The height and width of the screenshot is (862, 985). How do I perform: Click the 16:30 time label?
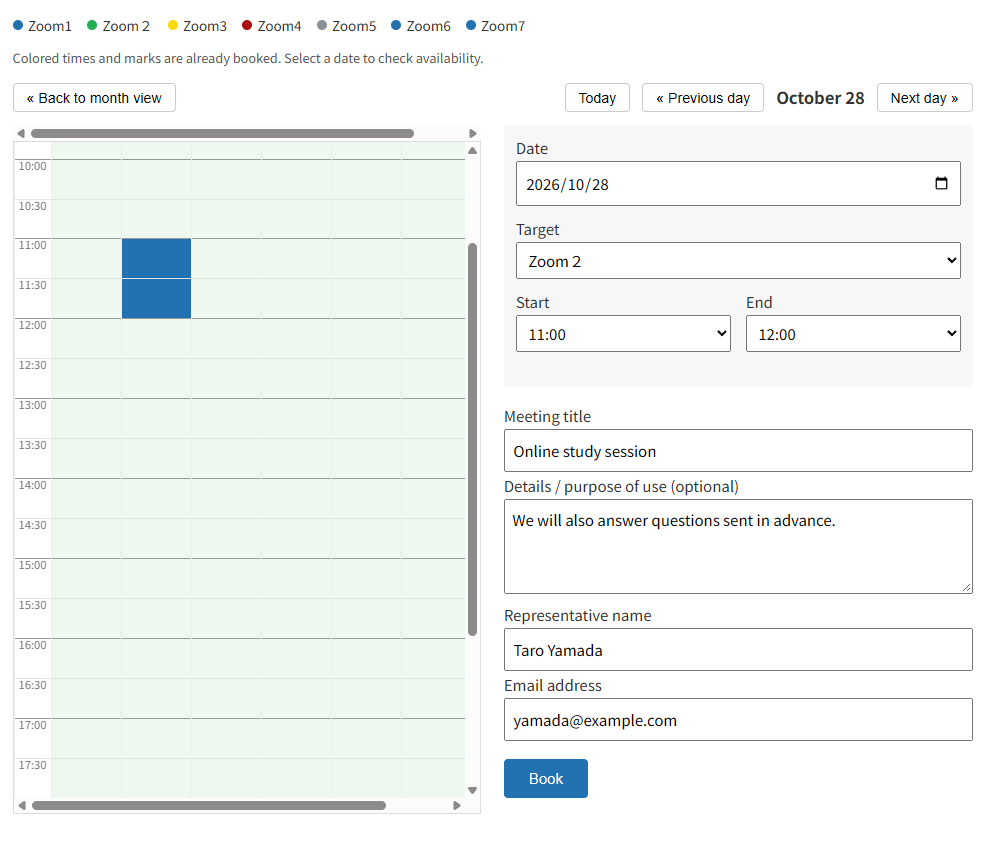(33, 685)
